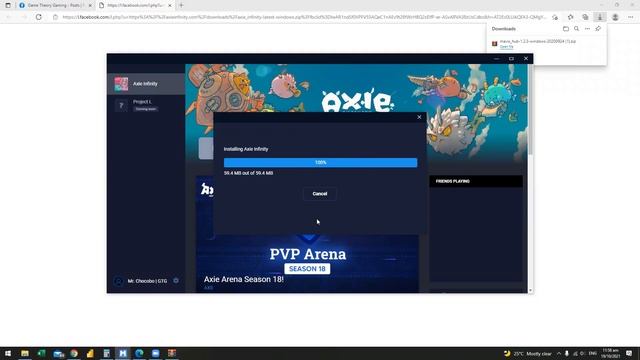
Task: Open the Windows Start menu
Action: (8, 353)
